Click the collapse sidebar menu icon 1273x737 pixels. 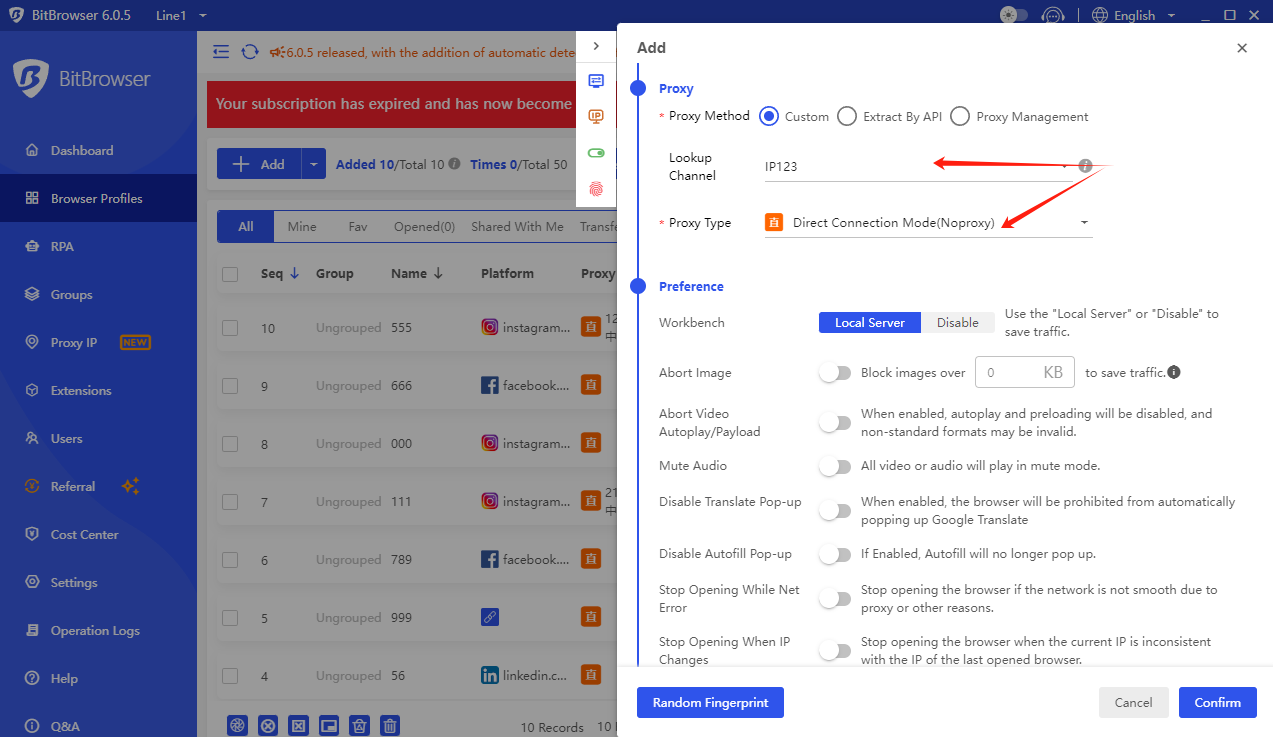221,52
